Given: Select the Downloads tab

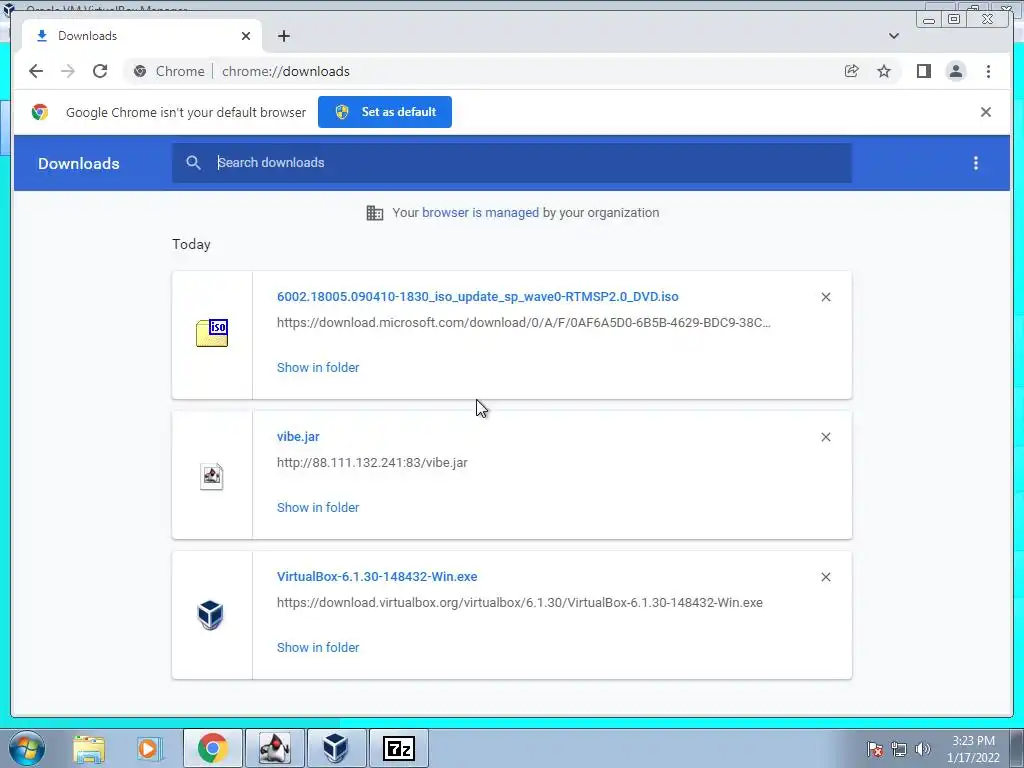Looking at the screenshot, I should click(x=142, y=36).
